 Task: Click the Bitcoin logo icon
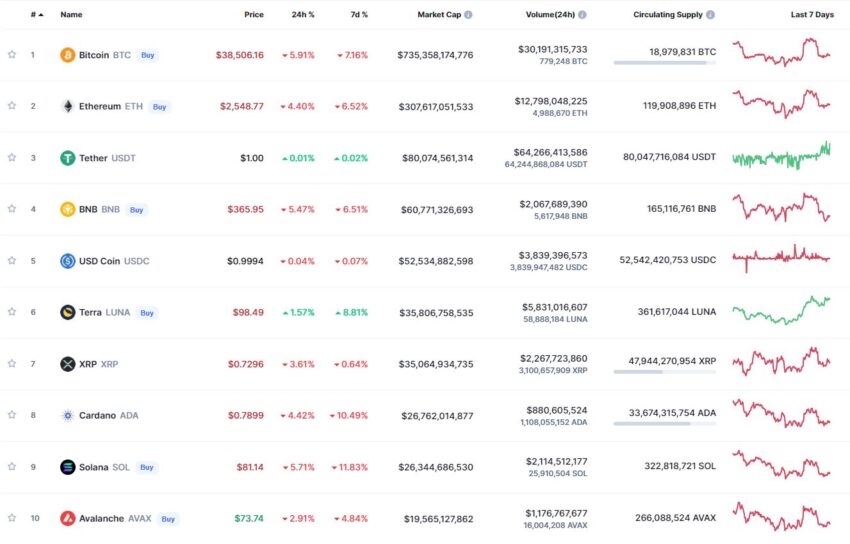pyautogui.click(x=68, y=55)
